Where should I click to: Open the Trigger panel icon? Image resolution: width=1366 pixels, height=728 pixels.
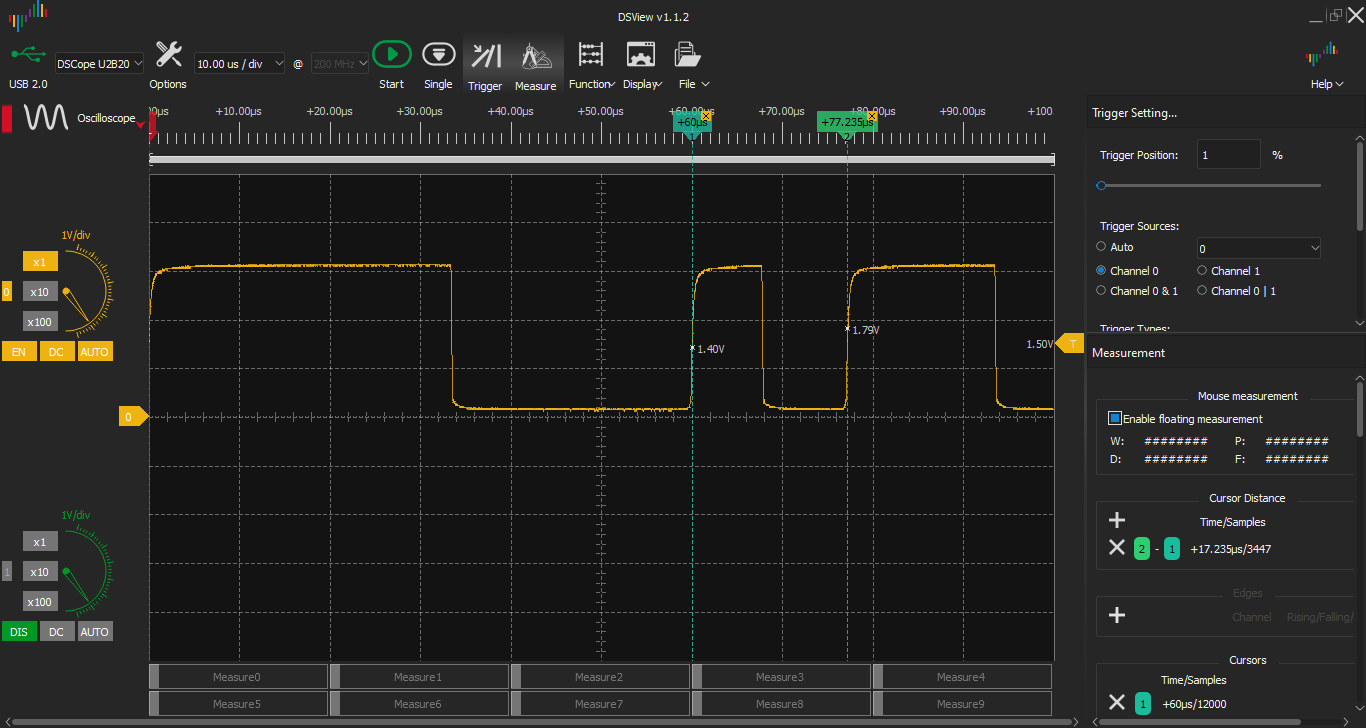pos(485,56)
